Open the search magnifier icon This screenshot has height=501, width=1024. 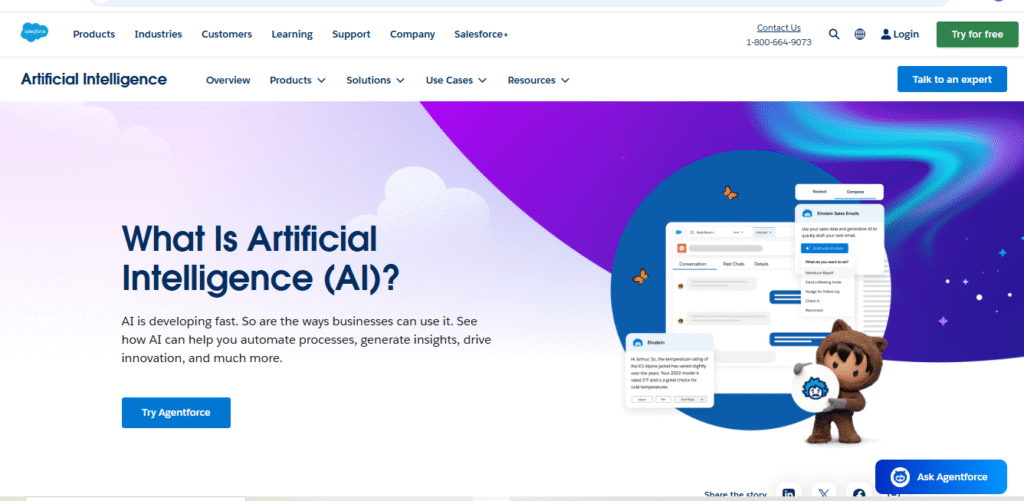834,34
